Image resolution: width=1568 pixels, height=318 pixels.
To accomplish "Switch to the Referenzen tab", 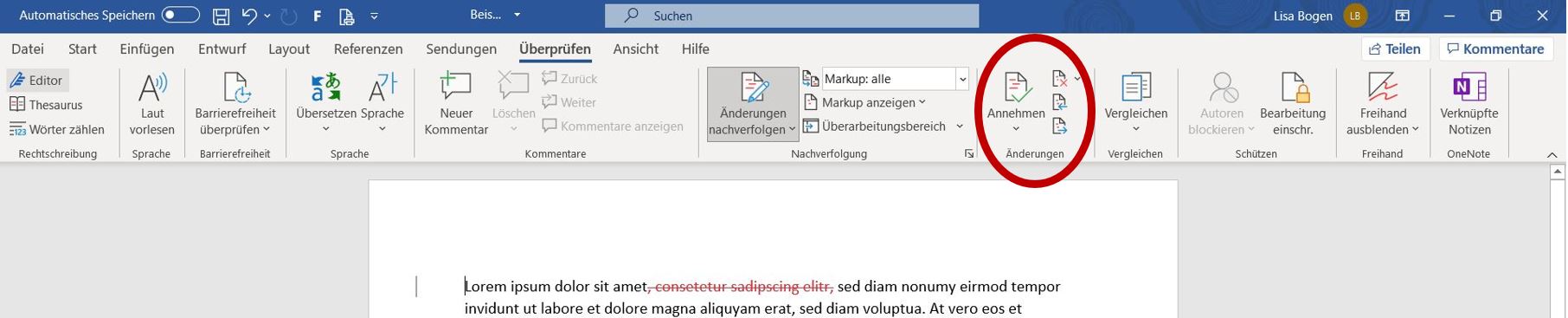I will pyautogui.click(x=369, y=49).
